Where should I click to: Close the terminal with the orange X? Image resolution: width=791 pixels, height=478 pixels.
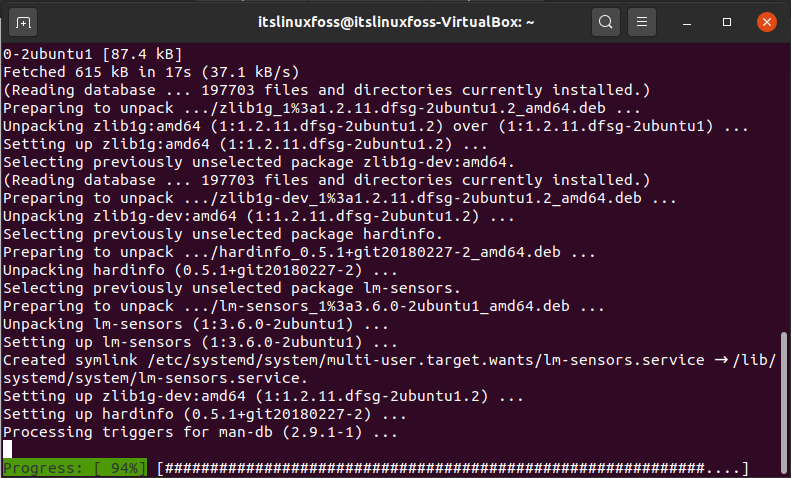coord(767,22)
